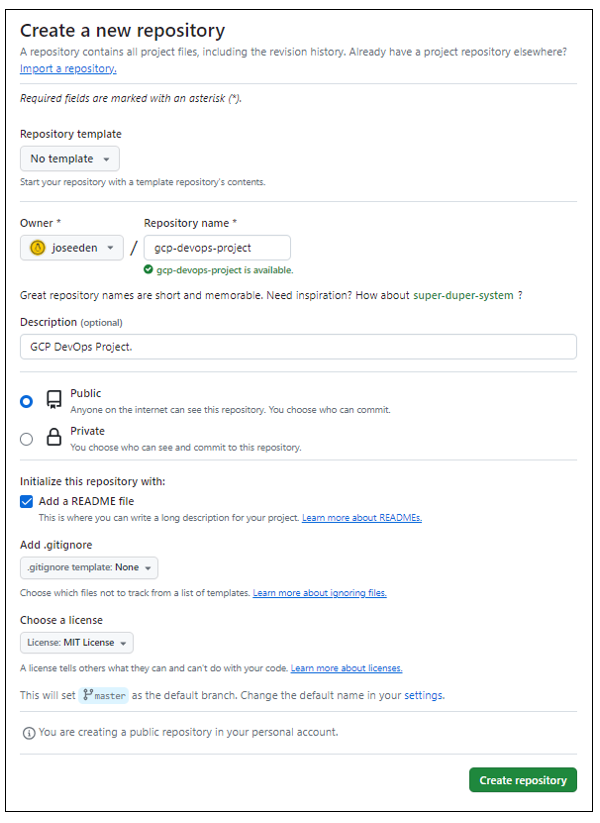Click the master branch icon badge
Screen dimensions: 600x823
pyautogui.click(x=103, y=695)
